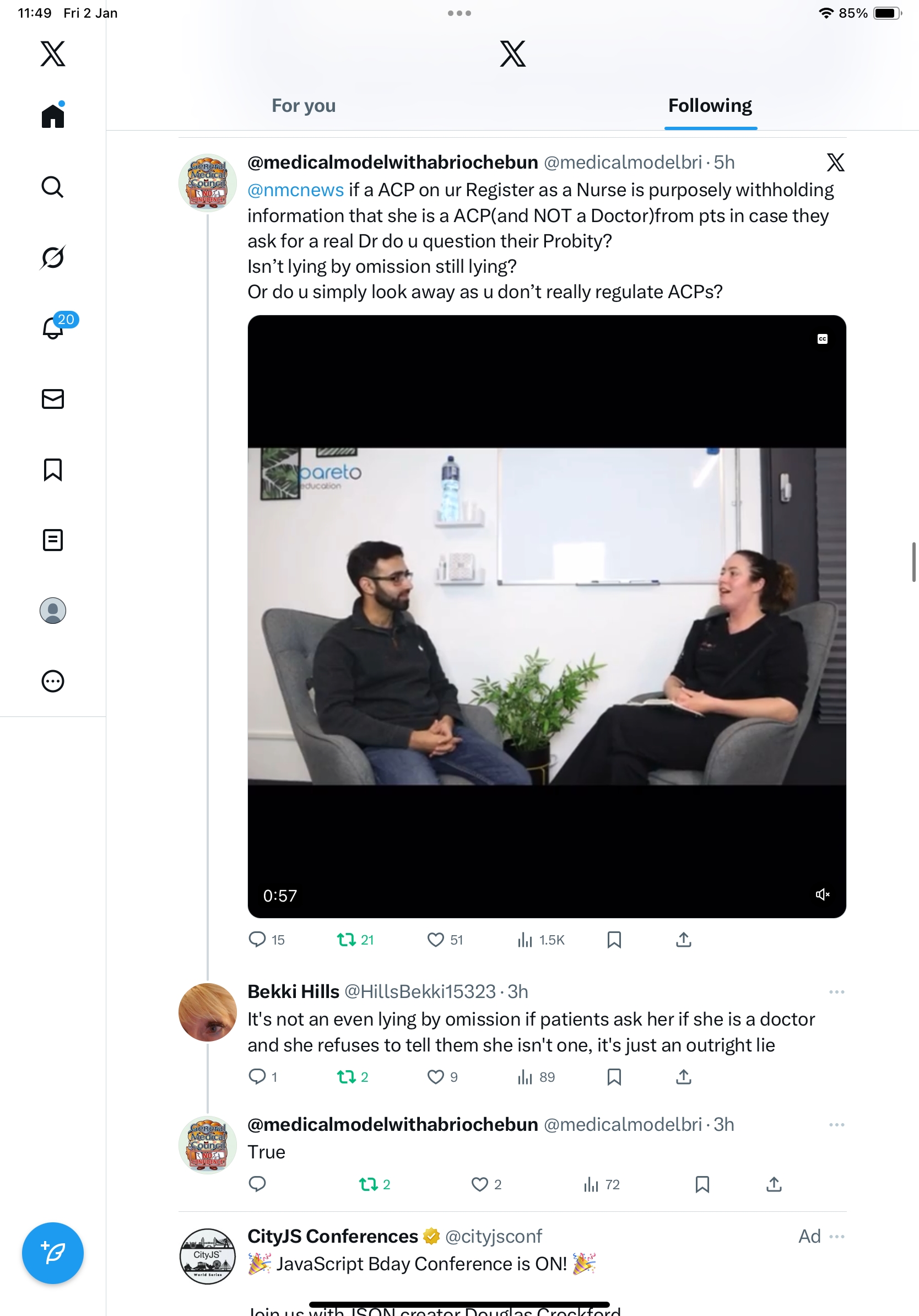Open more options on CityJS Conferences ad
919x1316 pixels.
pyautogui.click(x=836, y=1236)
